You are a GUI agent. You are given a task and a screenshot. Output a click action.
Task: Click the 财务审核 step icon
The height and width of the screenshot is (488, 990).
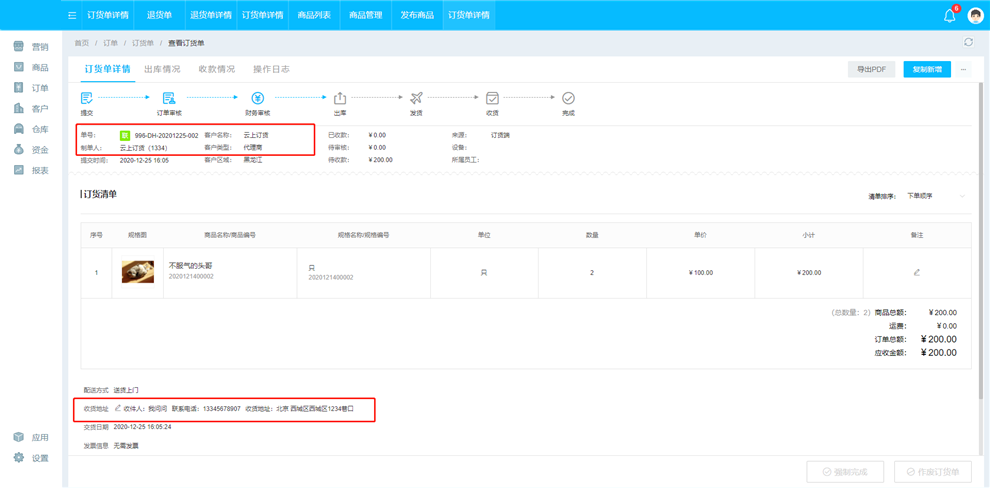[257, 98]
